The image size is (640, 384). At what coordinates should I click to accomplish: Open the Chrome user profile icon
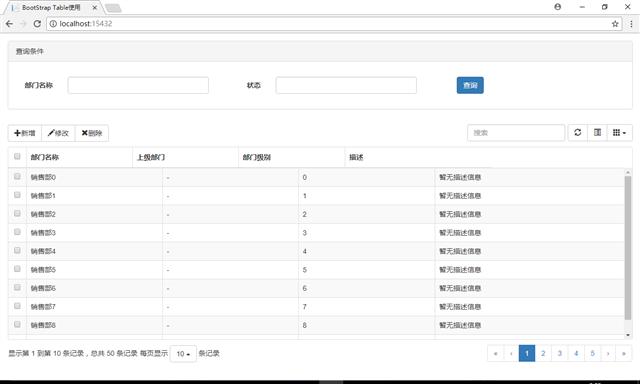[558, 7]
